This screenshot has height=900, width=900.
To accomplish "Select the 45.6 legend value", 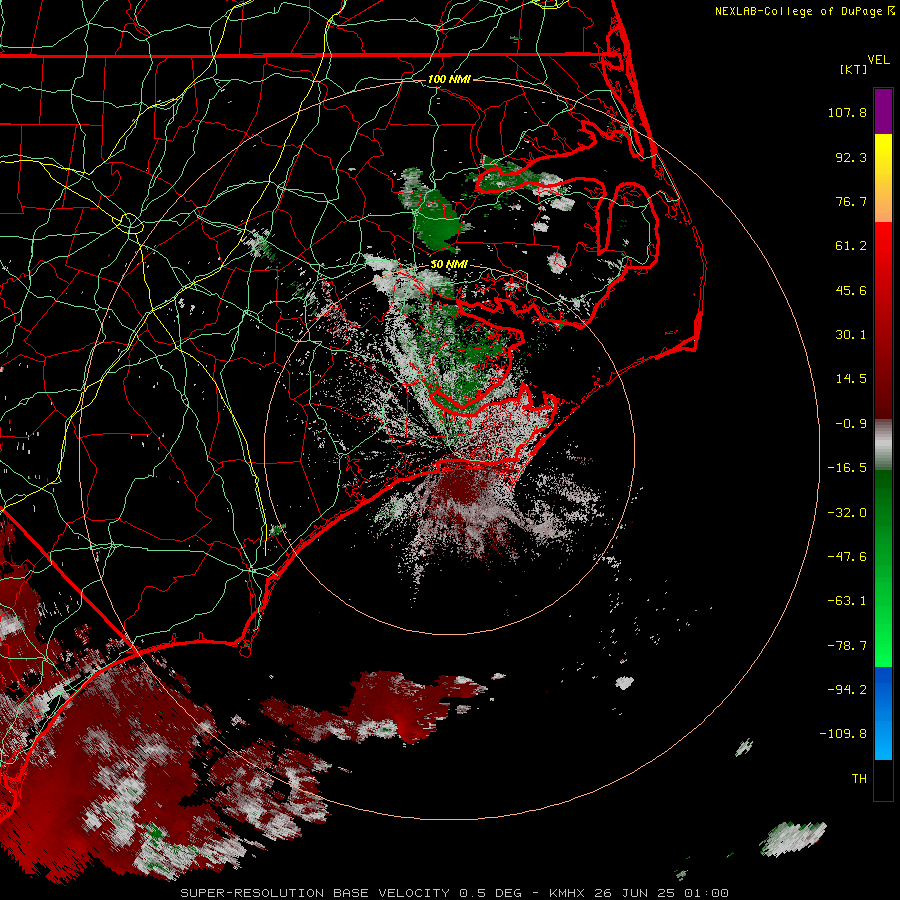I will pyautogui.click(x=851, y=290).
